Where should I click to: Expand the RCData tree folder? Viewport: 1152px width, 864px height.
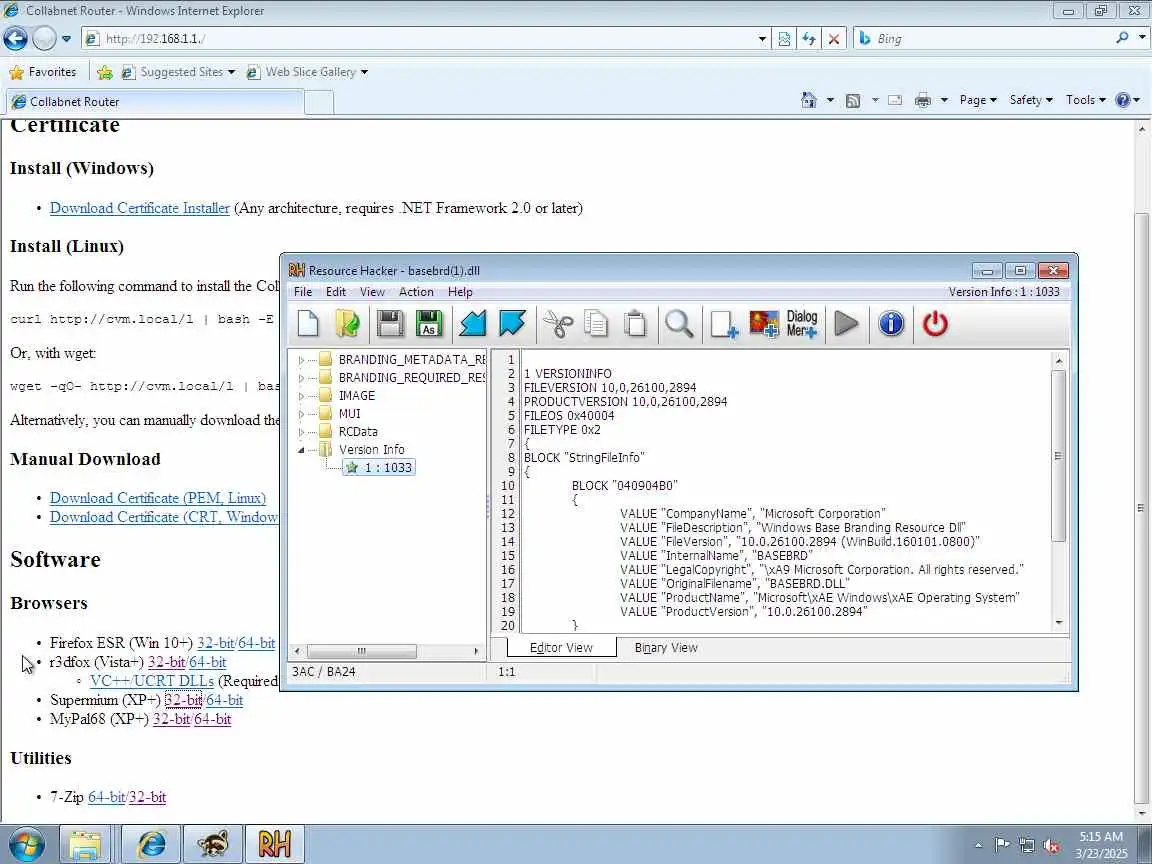300,432
